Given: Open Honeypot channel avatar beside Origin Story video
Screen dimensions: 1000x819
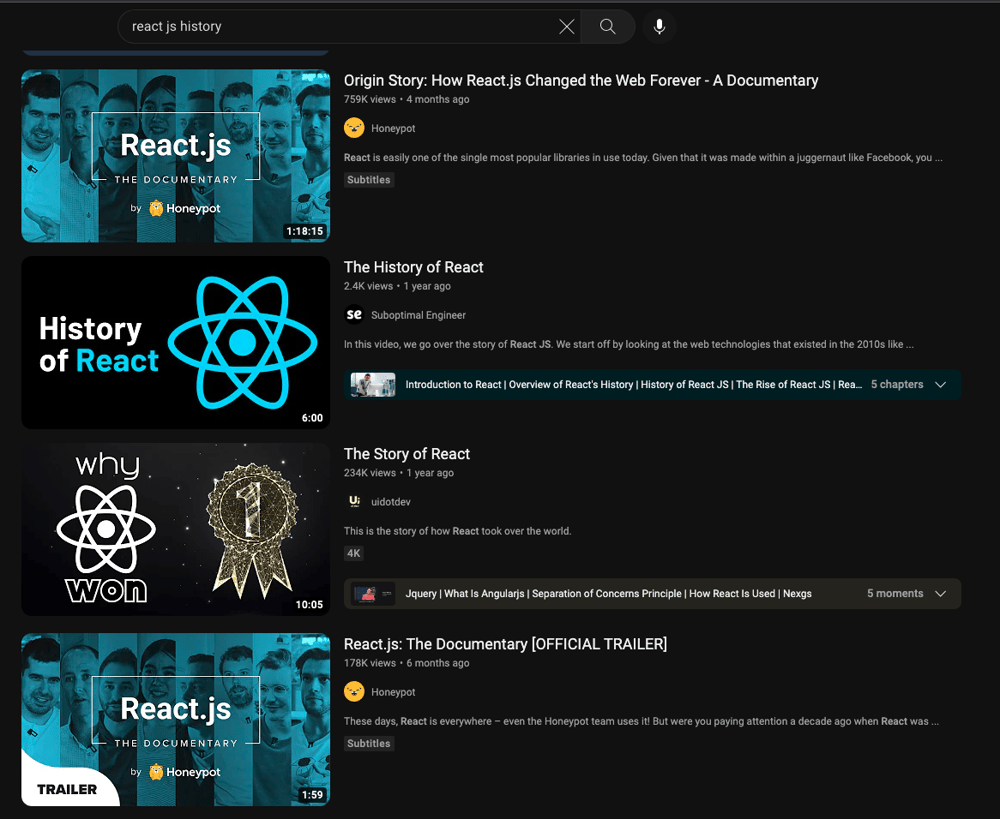Looking at the screenshot, I should pos(354,128).
